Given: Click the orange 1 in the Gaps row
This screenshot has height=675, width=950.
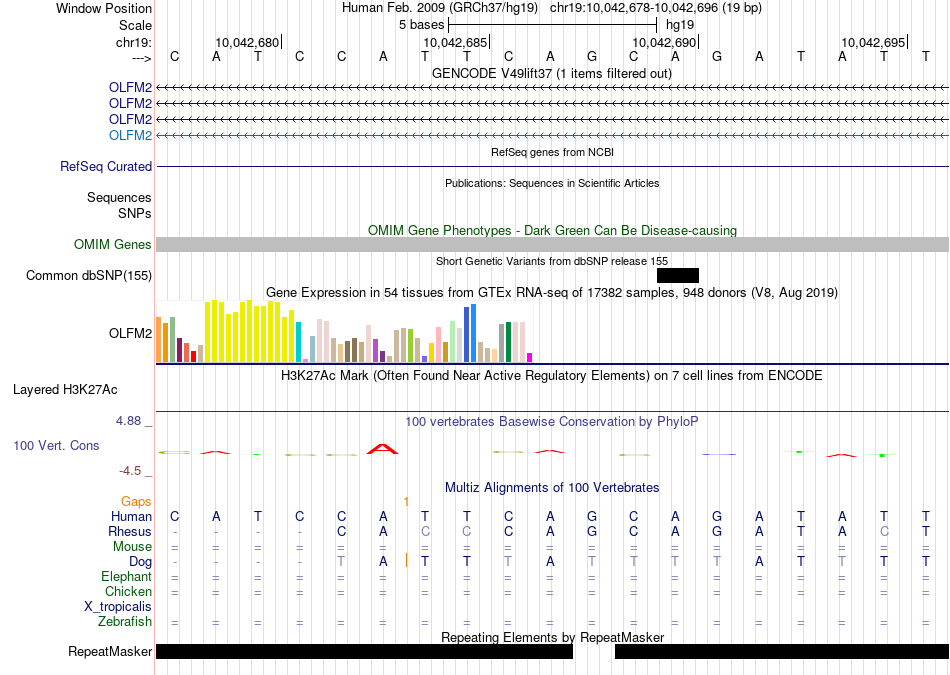Looking at the screenshot, I should coord(407,501).
